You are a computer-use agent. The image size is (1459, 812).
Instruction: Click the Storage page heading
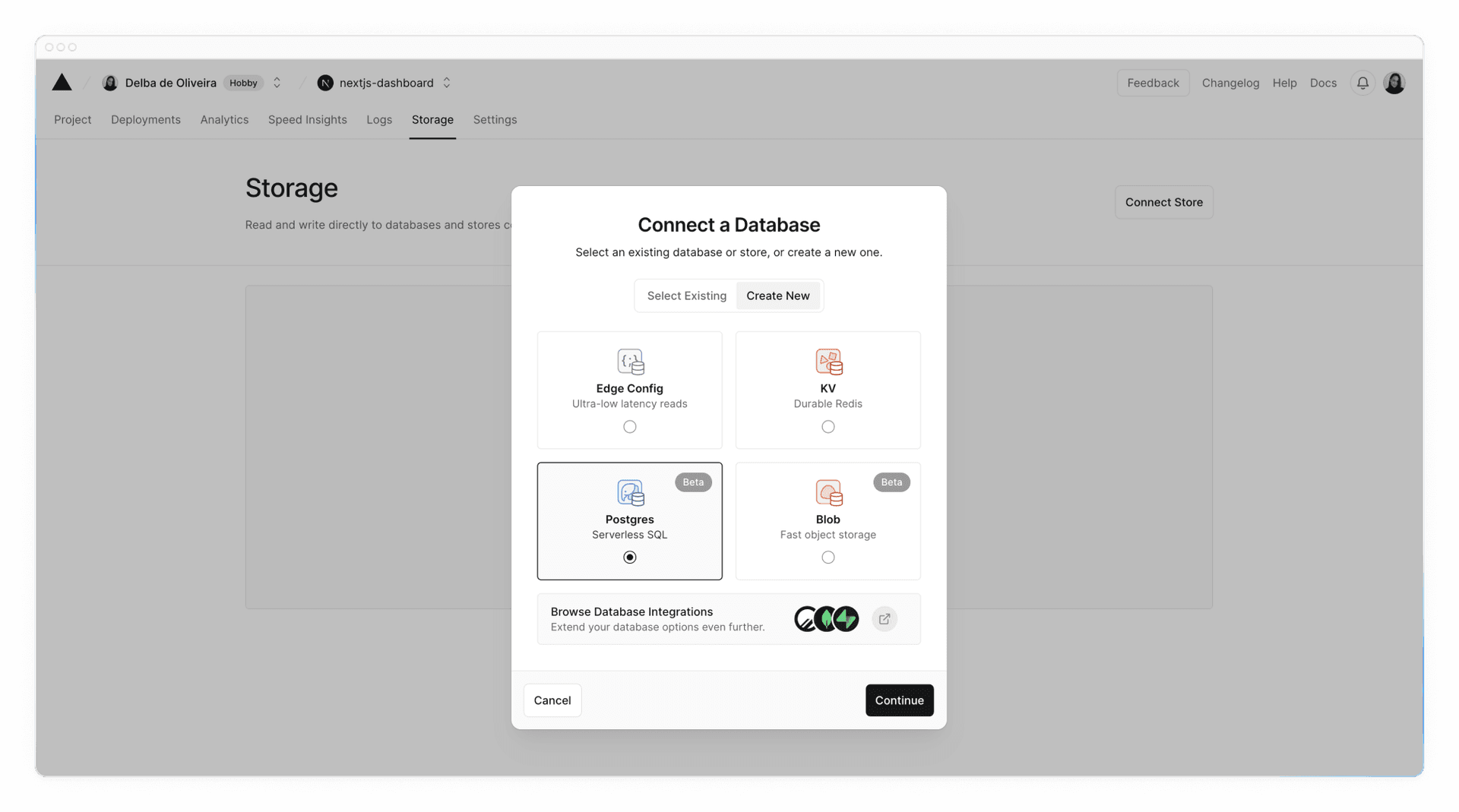coord(292,188)
